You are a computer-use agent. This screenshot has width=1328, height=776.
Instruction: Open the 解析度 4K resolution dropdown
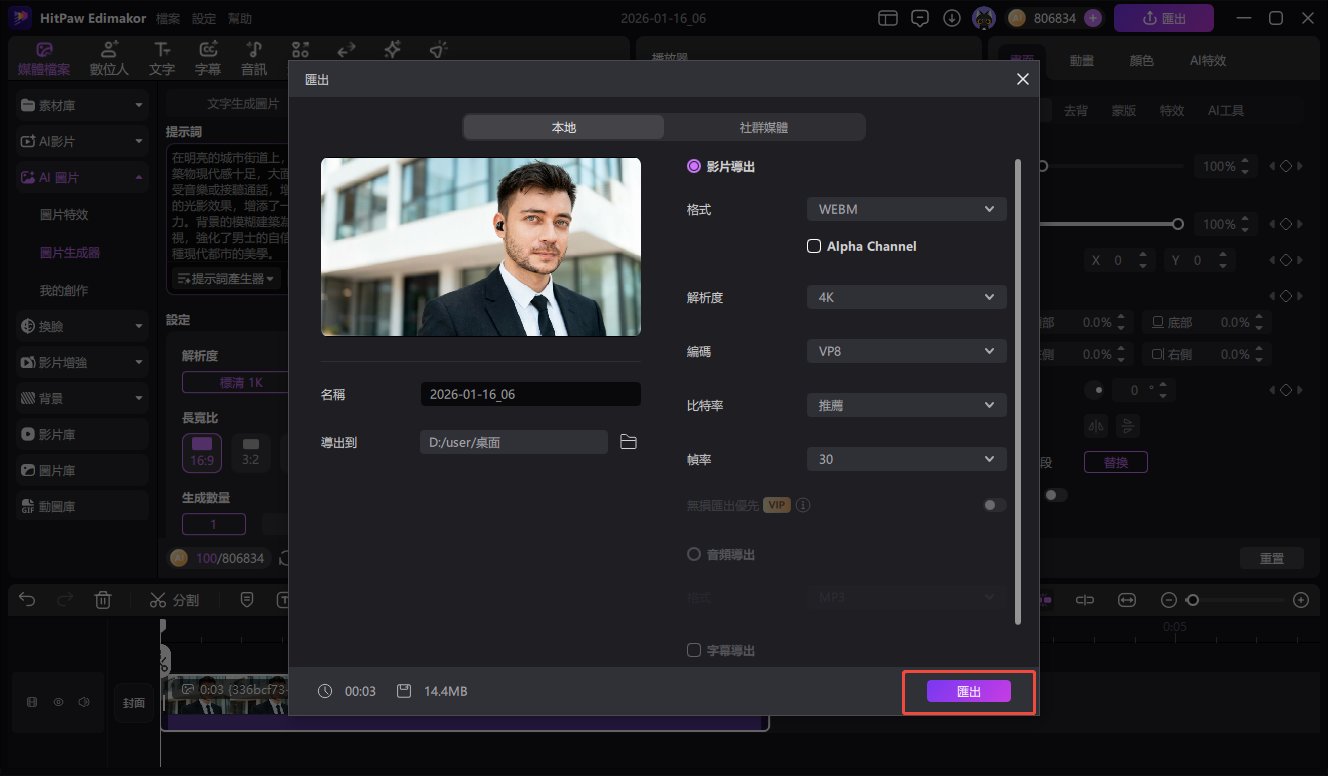click(905, 296)
